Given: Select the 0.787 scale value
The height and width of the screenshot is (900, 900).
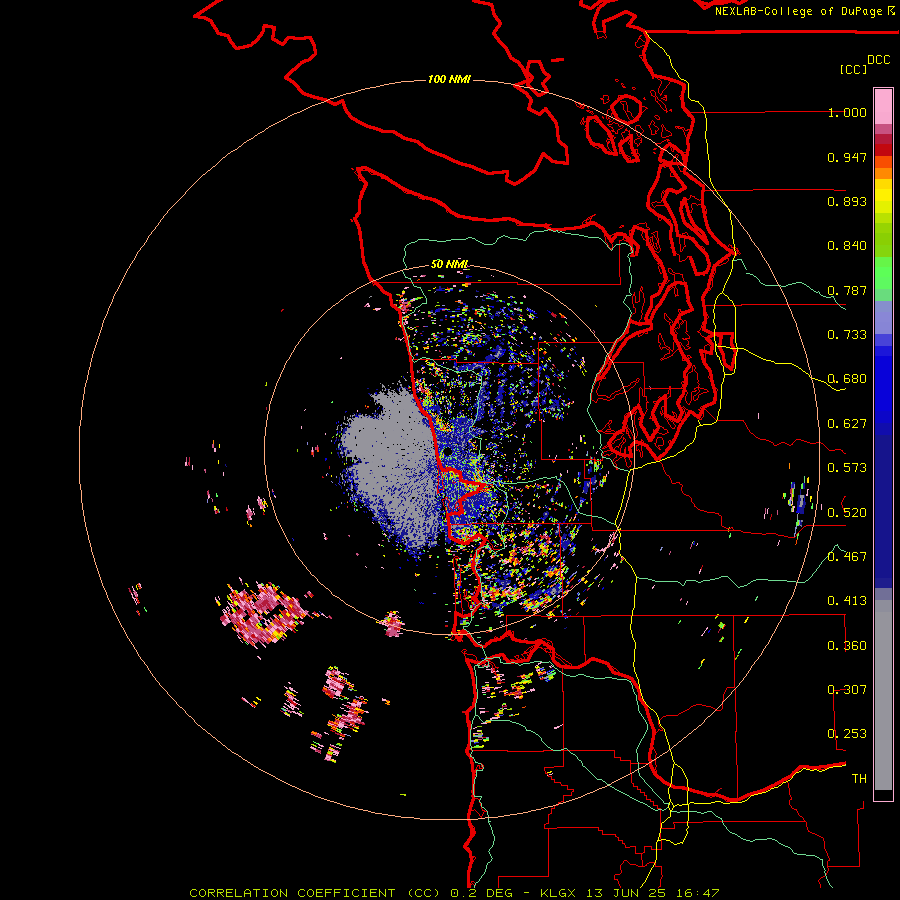Looking at the screenshot, I should pos(847,290).
